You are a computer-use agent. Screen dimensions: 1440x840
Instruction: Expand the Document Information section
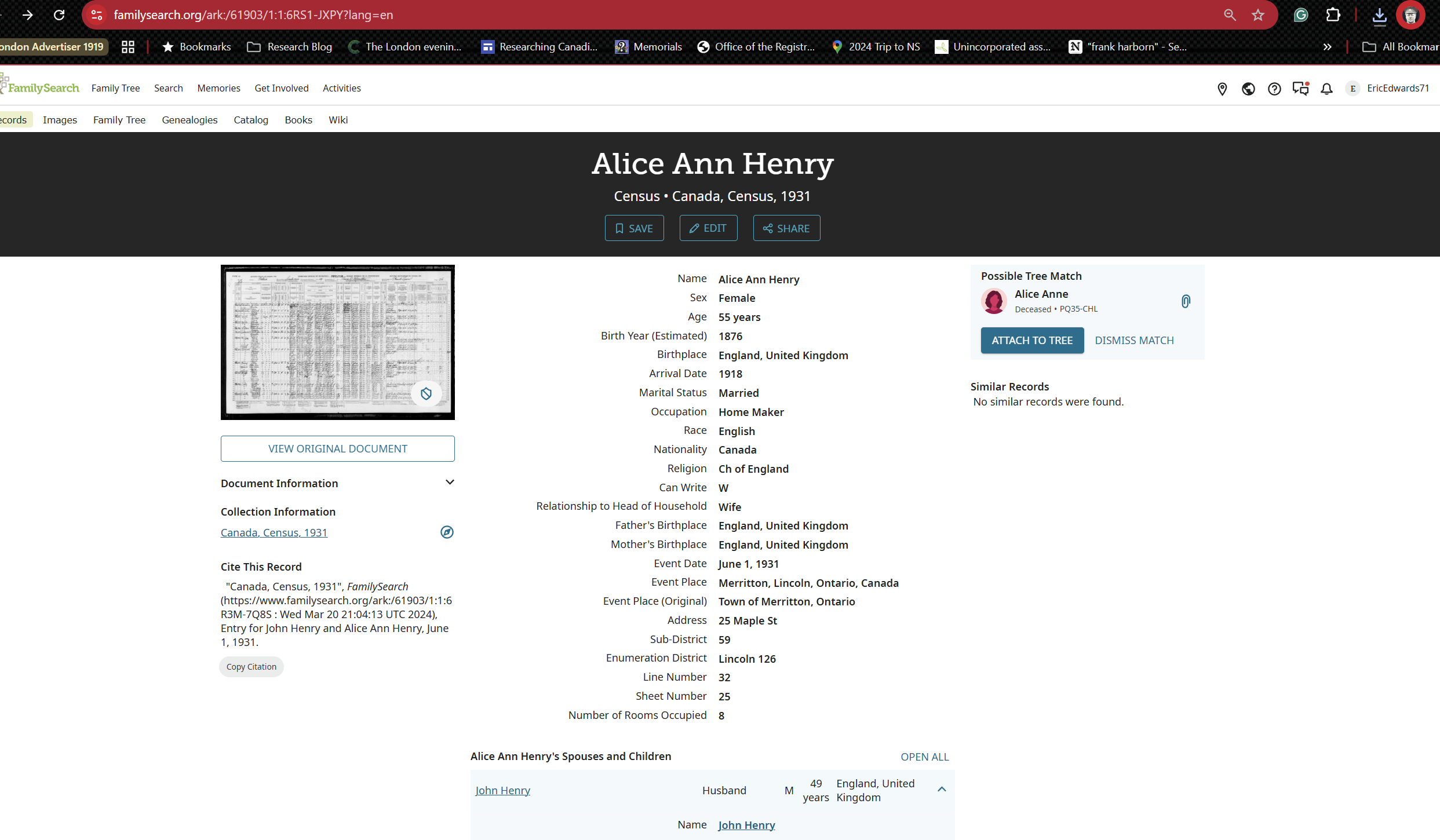(450, 483)
